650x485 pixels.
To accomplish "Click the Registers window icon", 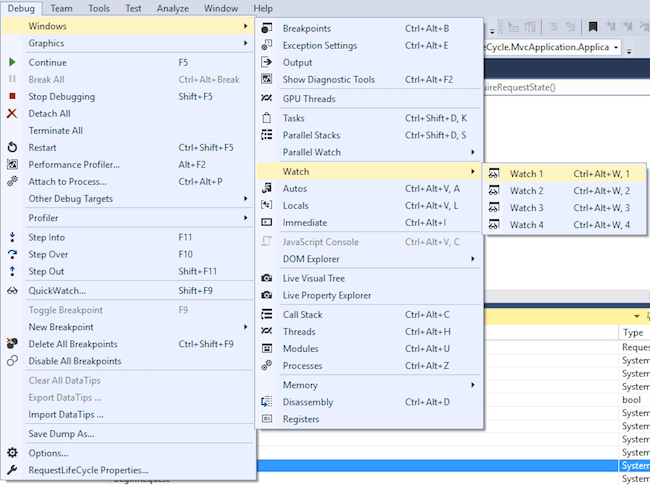I will [x=267, y=419].
